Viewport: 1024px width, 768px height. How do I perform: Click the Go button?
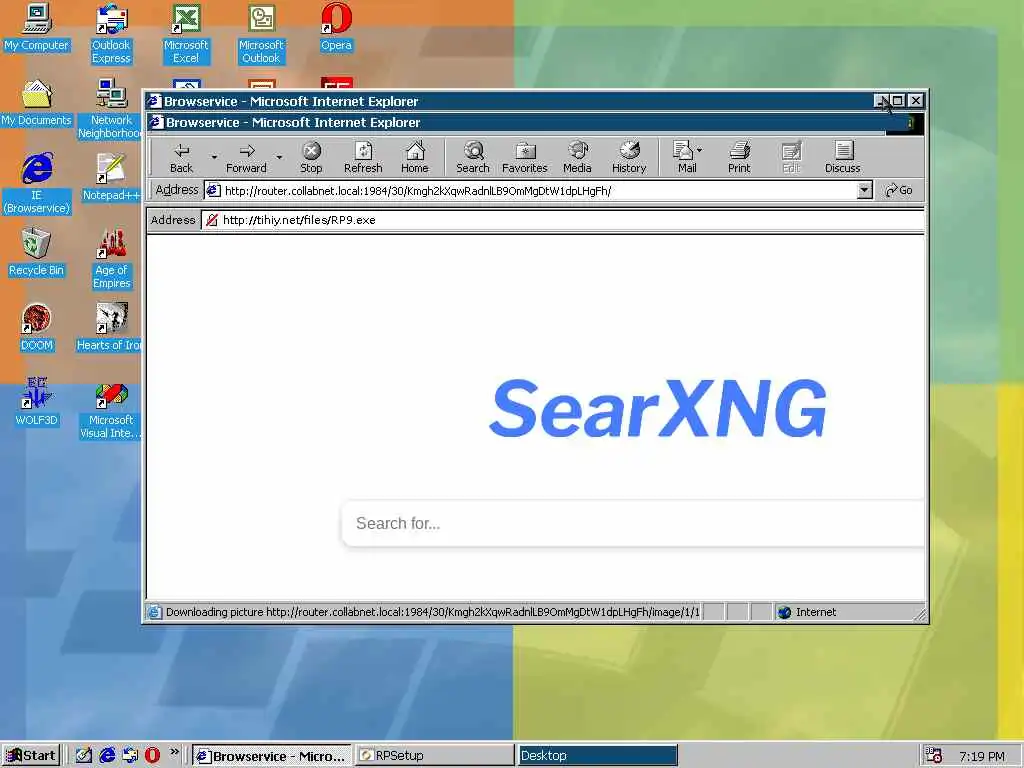899,190
